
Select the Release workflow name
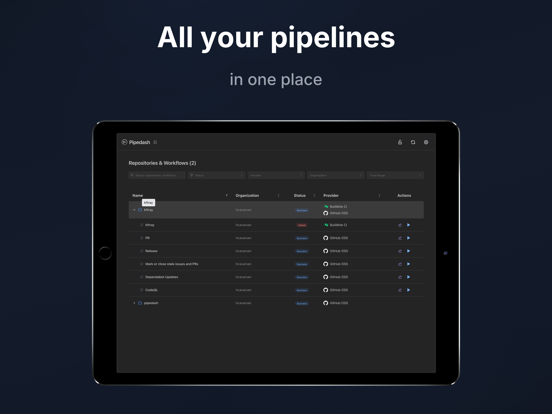tap(151, 251)
